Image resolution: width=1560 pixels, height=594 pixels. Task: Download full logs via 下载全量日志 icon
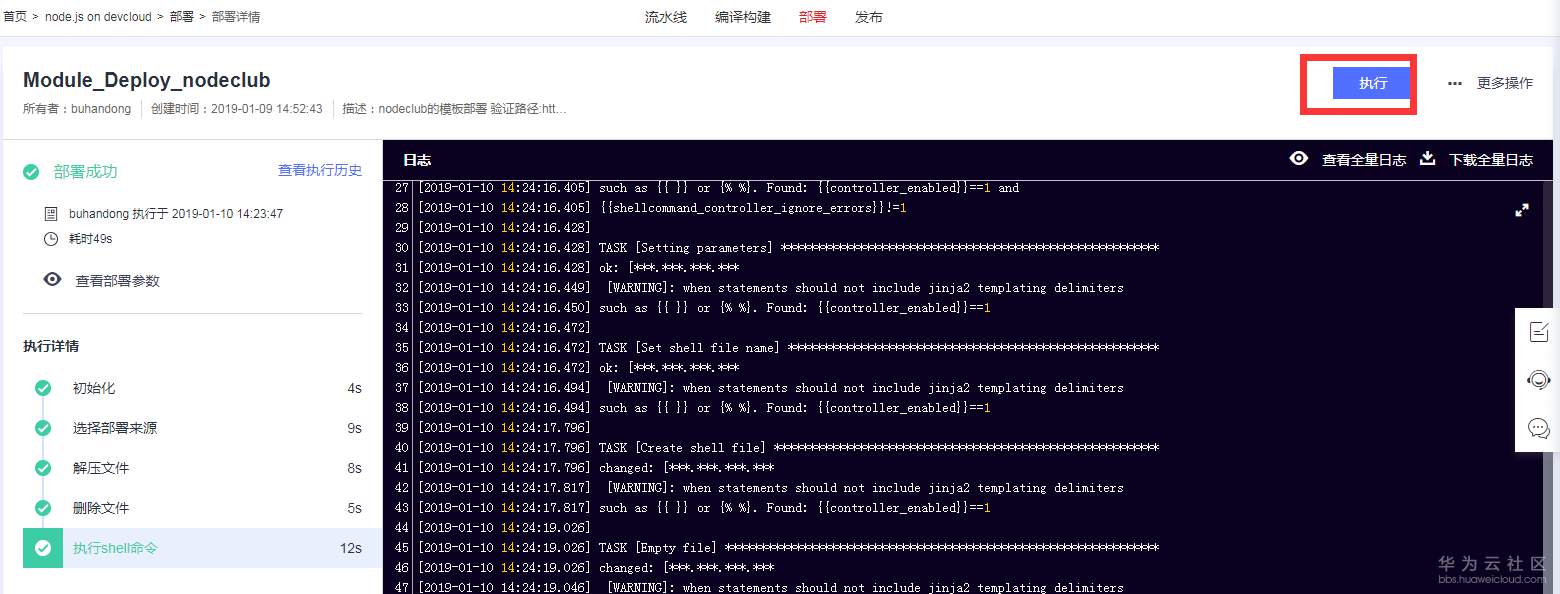[x=1426, y=159]
